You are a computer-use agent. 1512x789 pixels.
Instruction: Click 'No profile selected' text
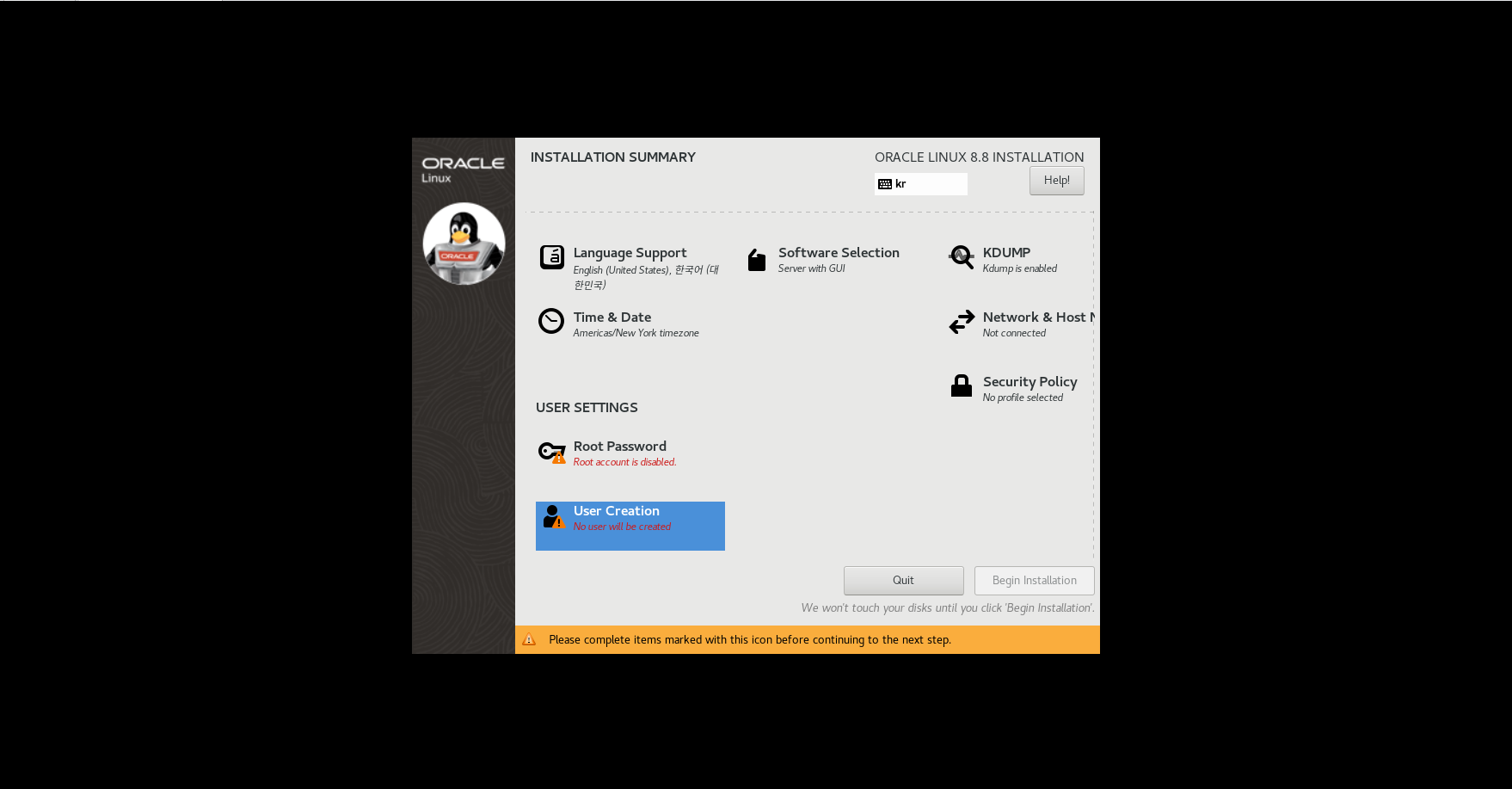[x=1023, y=398]
